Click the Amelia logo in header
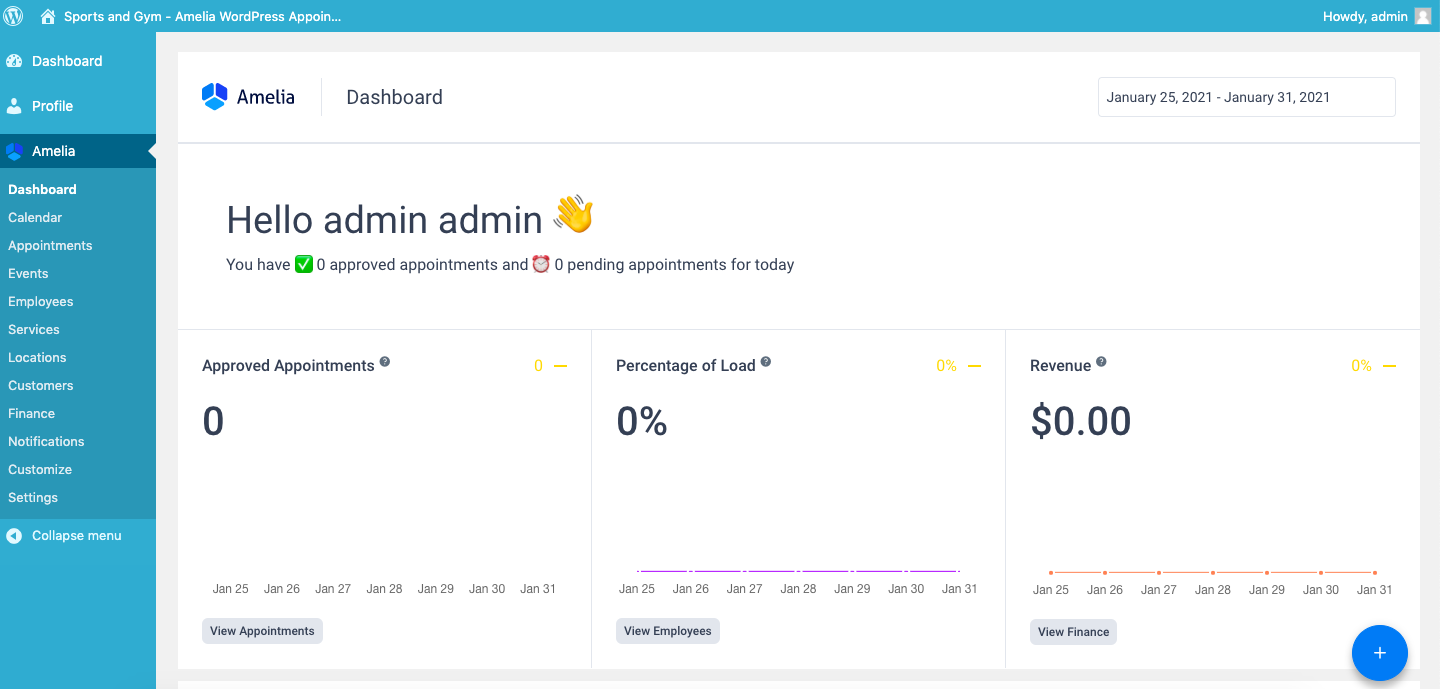The image size is (1440, 689). (248, 97)
